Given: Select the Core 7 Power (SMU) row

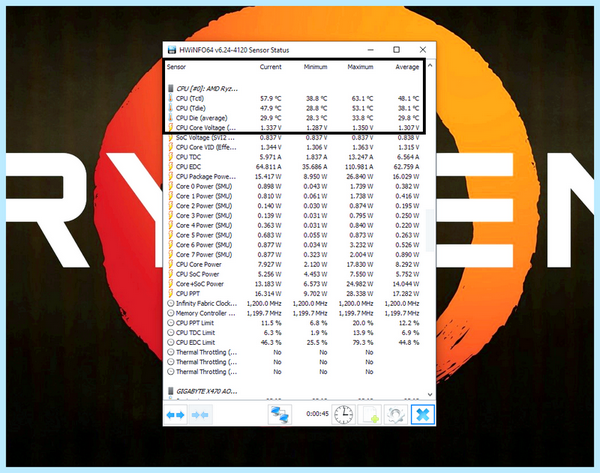Looking at the screenshot, I should coord(294,254).
